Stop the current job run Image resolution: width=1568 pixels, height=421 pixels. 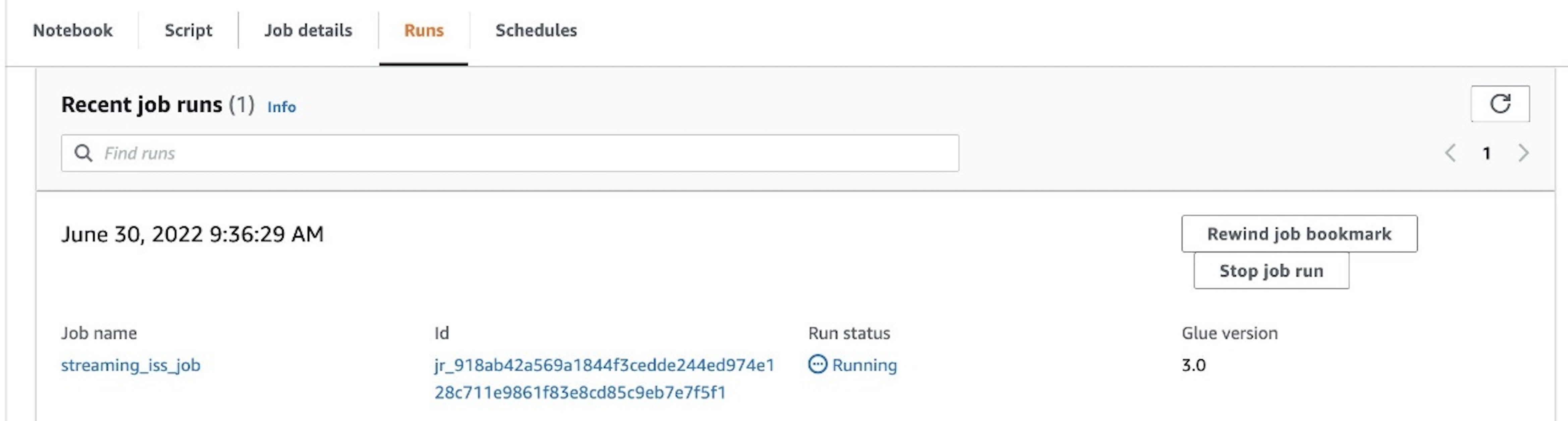click(x=1271, y=270)
